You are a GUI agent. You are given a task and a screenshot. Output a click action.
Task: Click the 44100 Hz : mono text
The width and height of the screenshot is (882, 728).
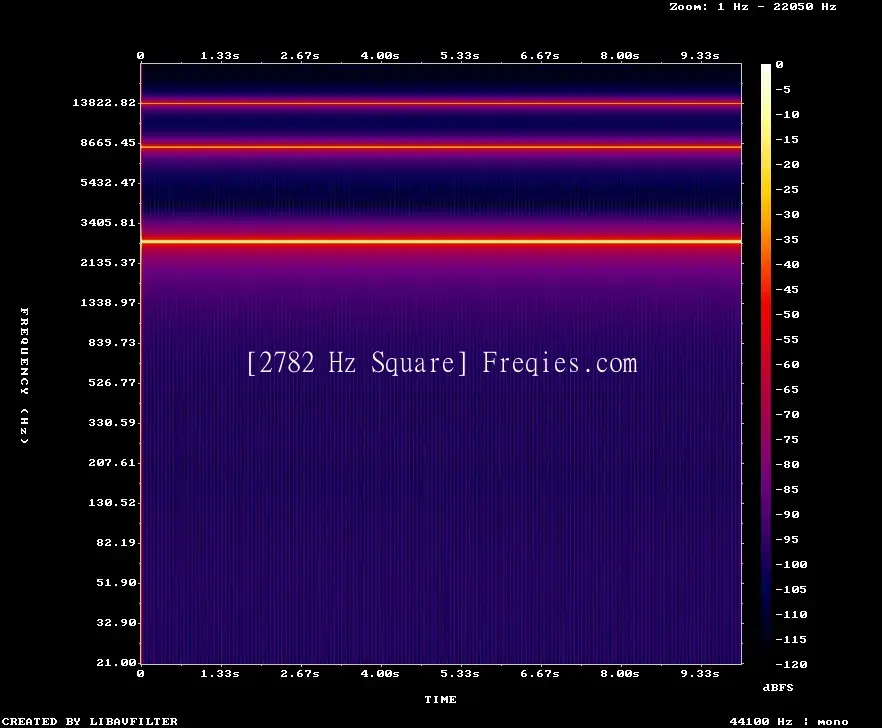tap(789, 721)
